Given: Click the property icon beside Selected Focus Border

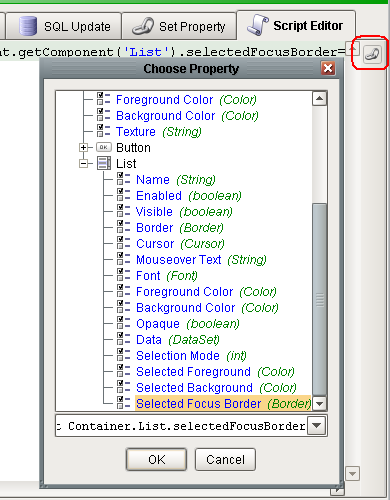Looking at the screenshot, I should coord(123,403).
